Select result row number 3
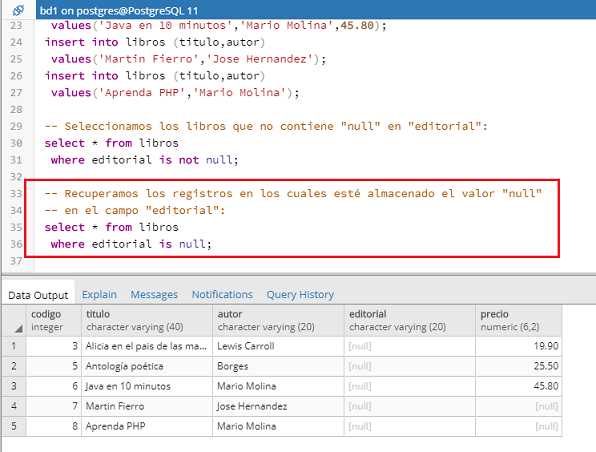The width and height of the screenshot is (596, 452). tap(14, 386)
